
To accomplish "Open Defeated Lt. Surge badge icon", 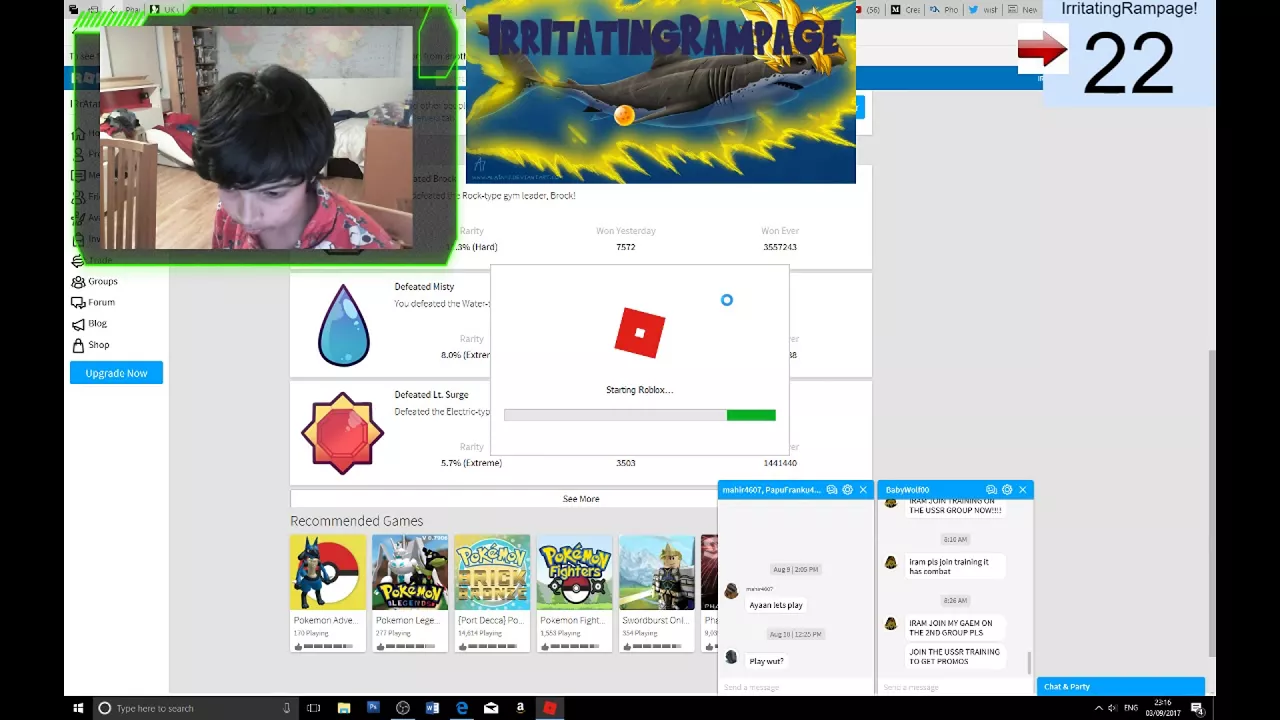I will (x=342, y=433).
